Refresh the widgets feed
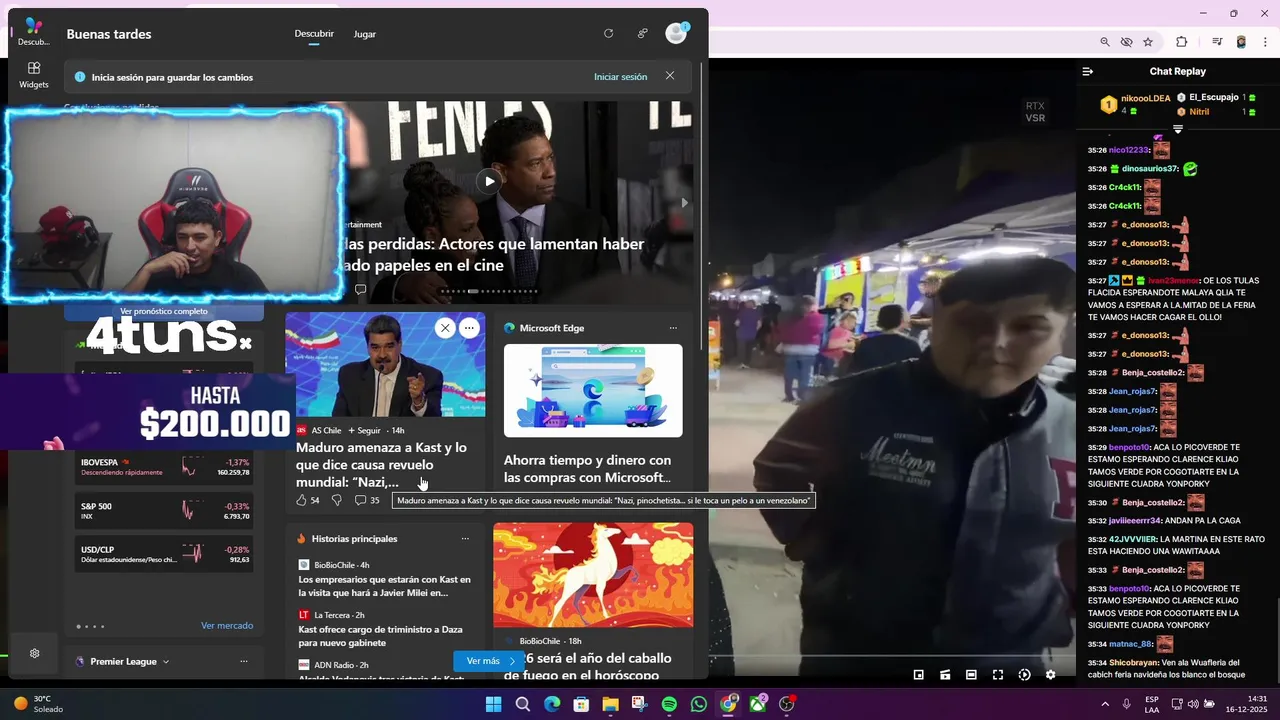This screenshot has width=1280, height=720. (x=608, y=33)
